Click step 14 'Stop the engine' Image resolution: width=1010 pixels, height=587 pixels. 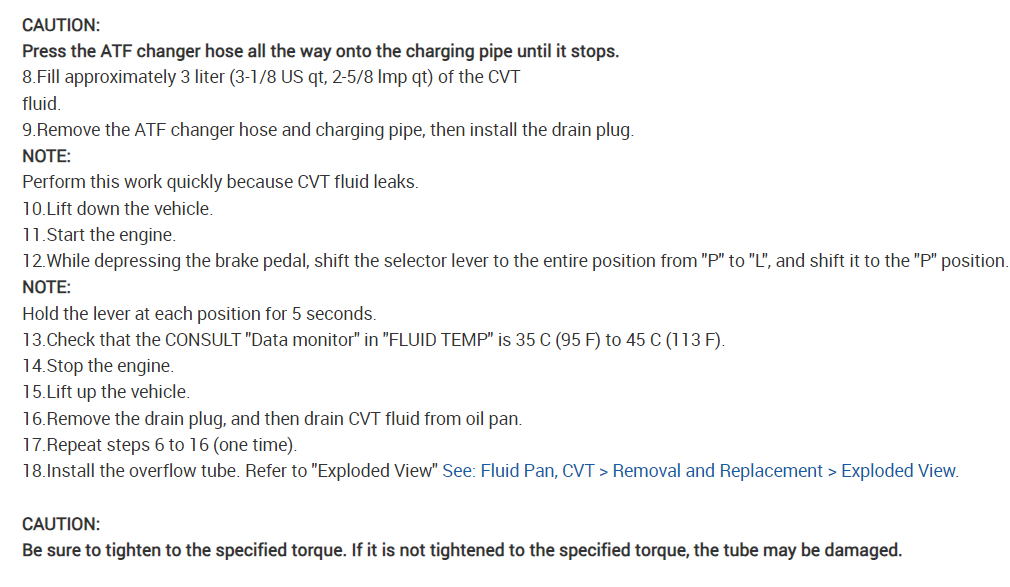point(98,366)
